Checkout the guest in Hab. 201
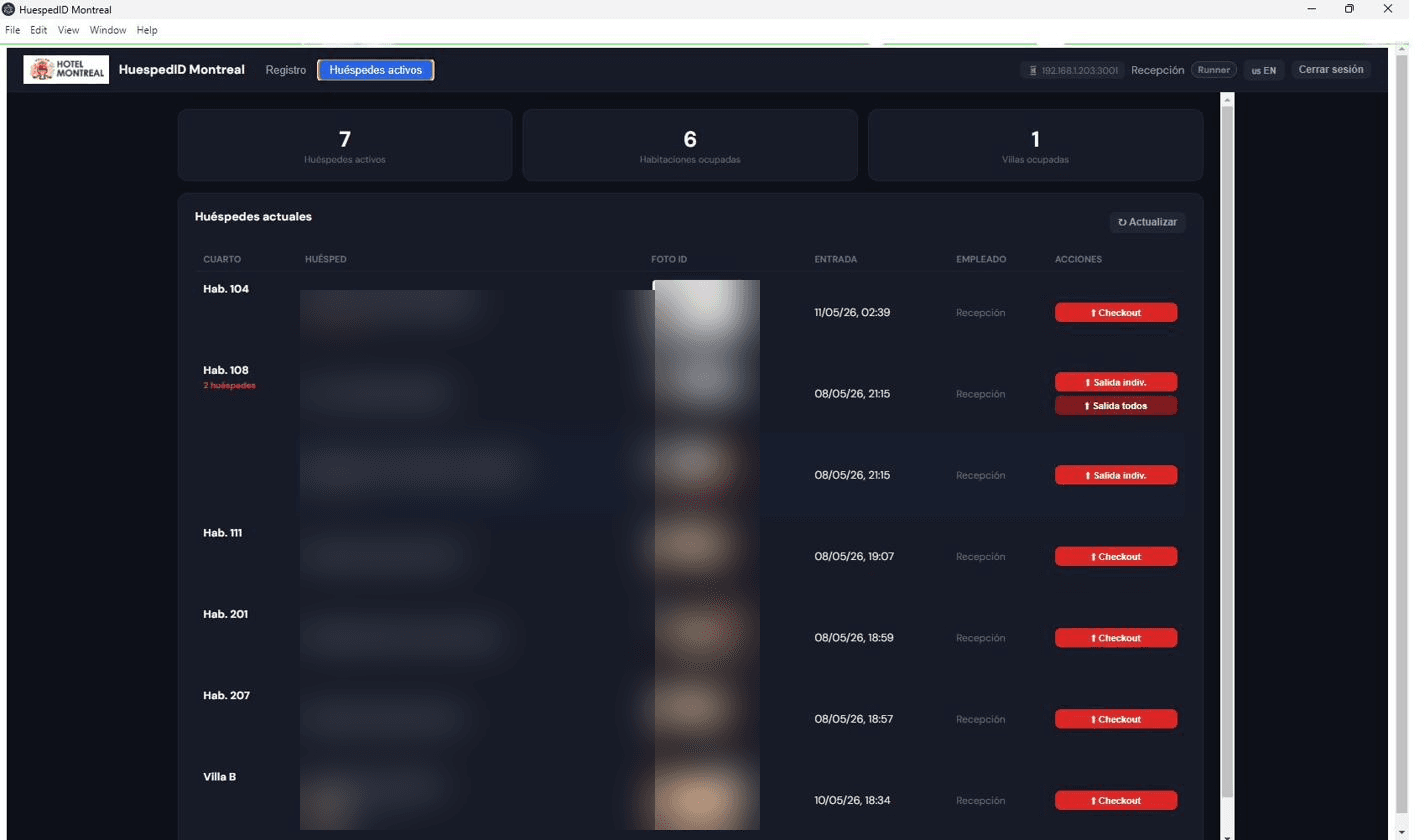The width and height of the screenshot is (1428, 840). (1116, 638)
